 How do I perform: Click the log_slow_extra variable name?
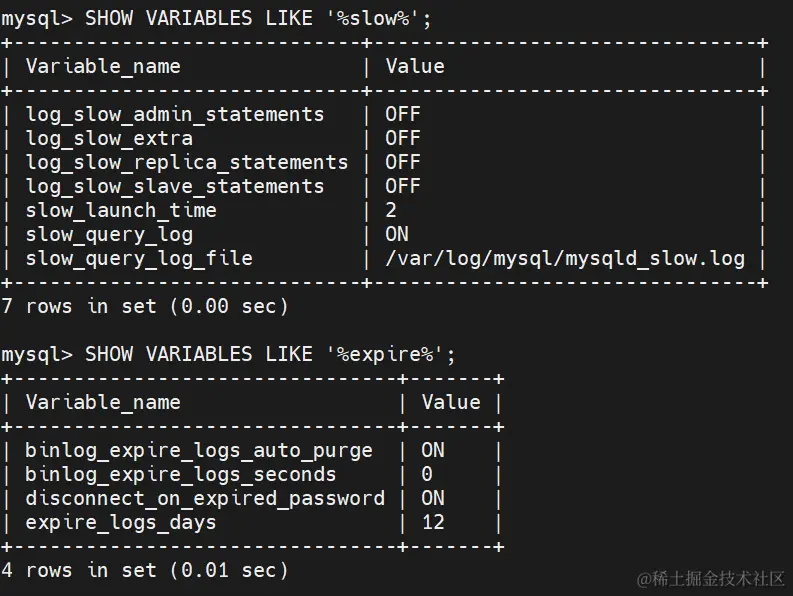(109, 139)
